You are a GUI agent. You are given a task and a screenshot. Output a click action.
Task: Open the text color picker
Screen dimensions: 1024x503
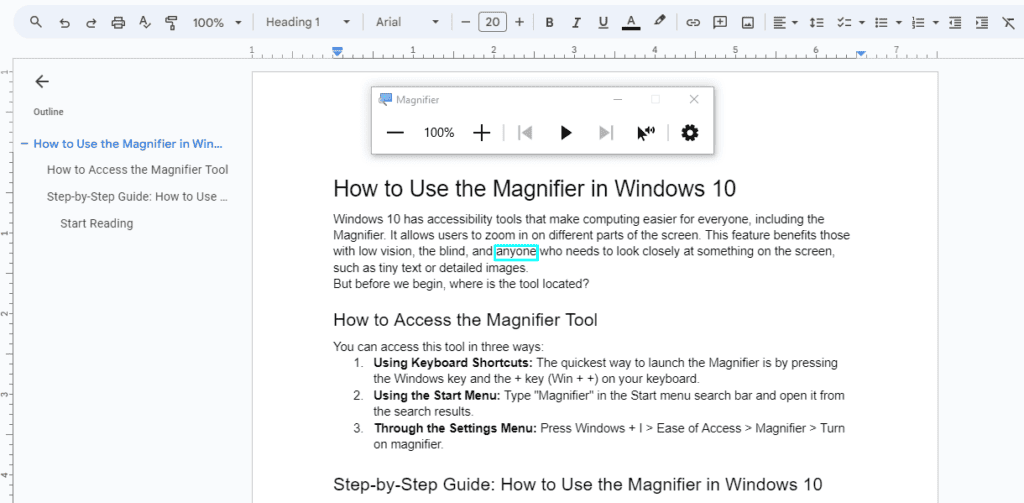click(631, 22)
